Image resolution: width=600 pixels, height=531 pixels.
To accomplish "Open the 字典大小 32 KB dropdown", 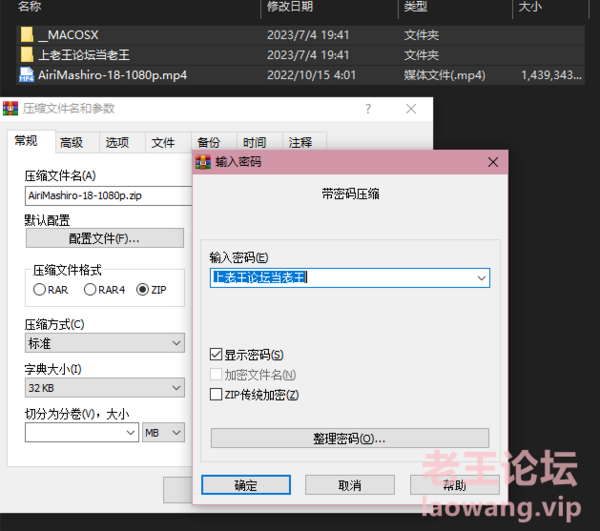I will [105, 388].
